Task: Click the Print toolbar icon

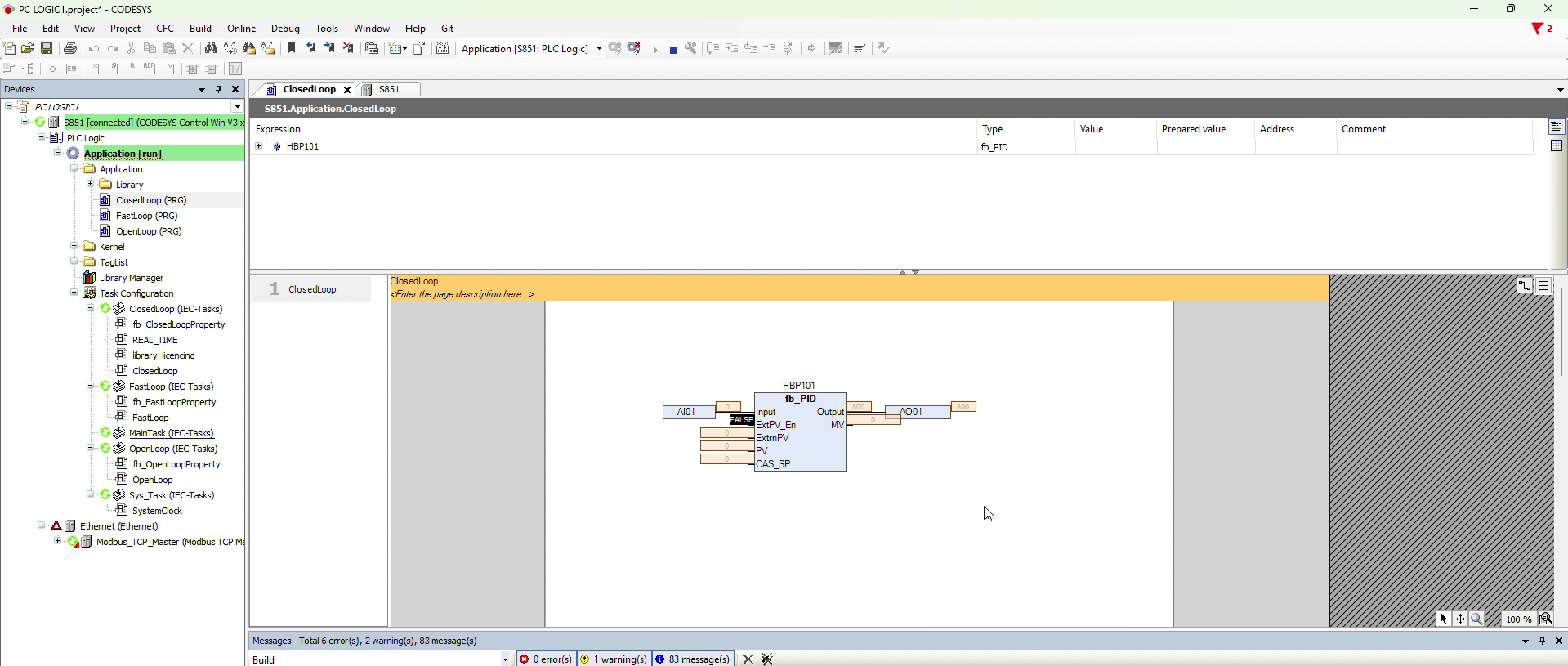Action: click(x=70, y=48)
